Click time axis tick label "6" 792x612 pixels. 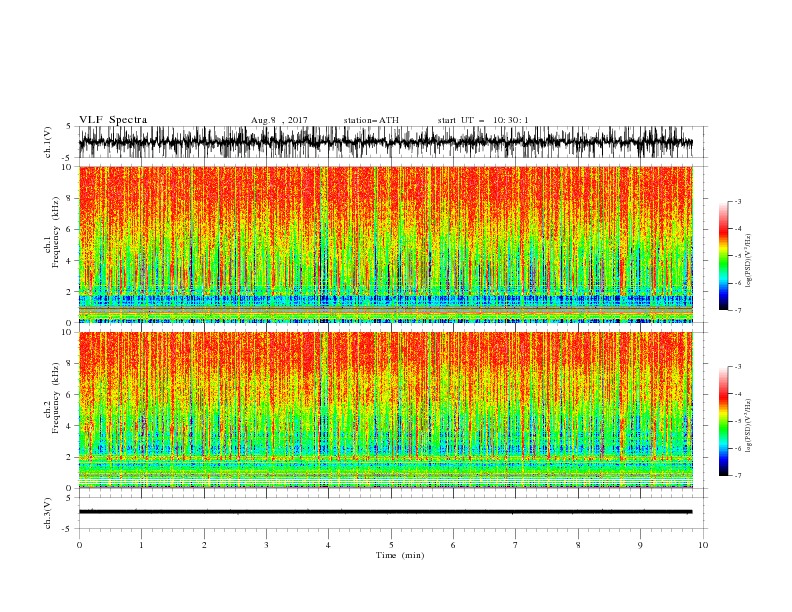[x=453, y=545]
